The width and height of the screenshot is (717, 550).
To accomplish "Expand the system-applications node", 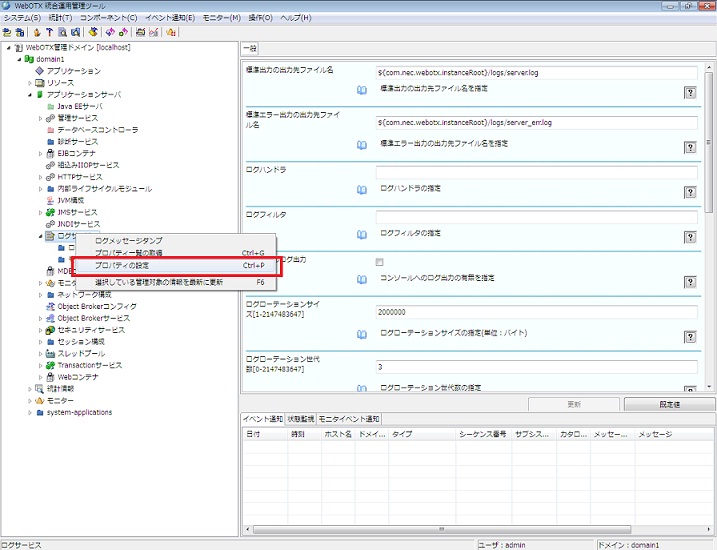I will [x=30, y=413].
